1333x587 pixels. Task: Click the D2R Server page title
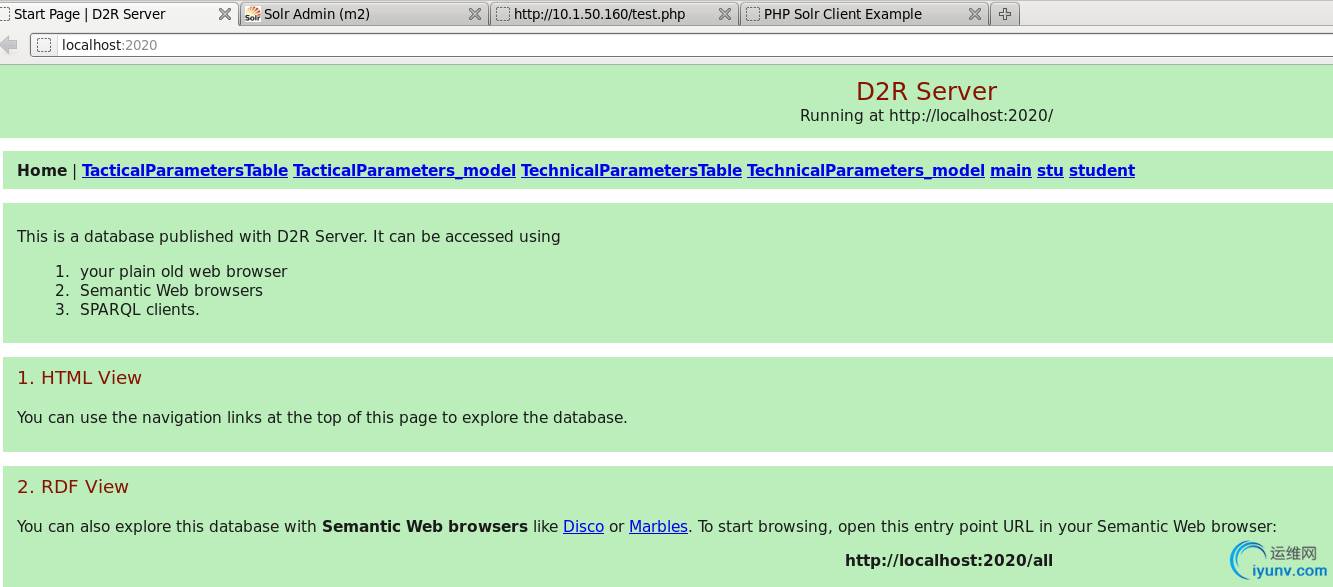926,91
